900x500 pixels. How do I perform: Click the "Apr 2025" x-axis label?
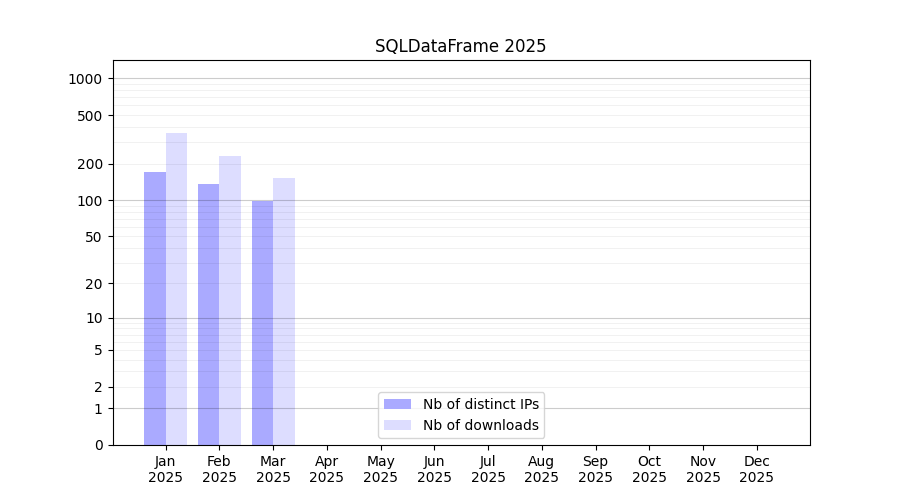click(x=327, y=469)
